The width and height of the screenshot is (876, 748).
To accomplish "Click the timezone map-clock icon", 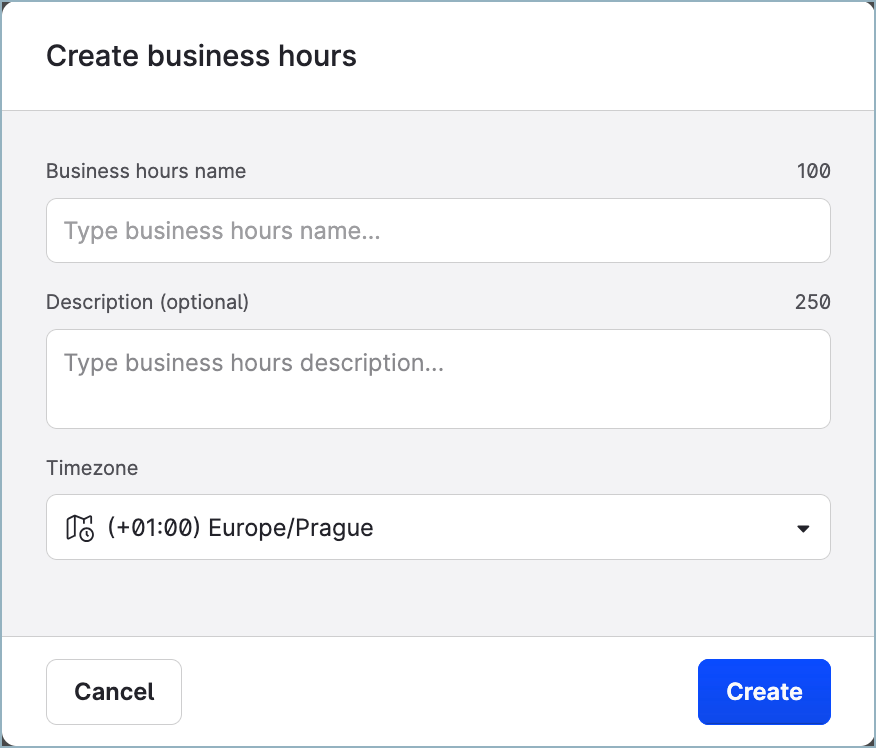I will (x=80, y=527).
